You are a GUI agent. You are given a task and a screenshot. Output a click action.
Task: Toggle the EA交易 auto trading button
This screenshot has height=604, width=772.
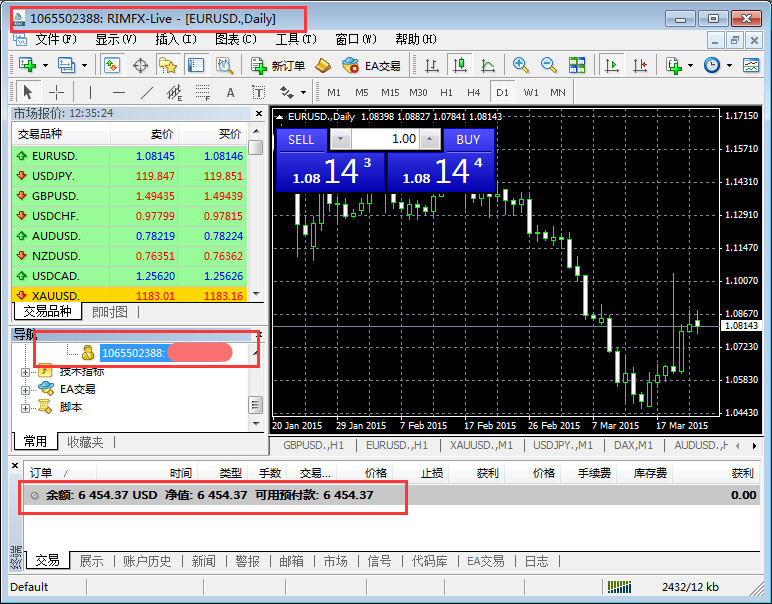[x=370, y=66]
